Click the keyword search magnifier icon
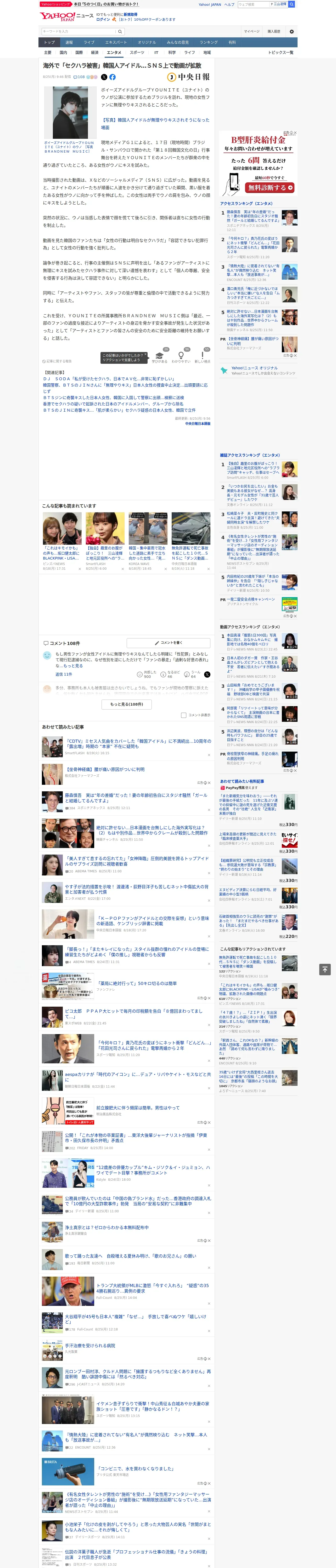The image size is (336, 1568). tap(120, 31)
